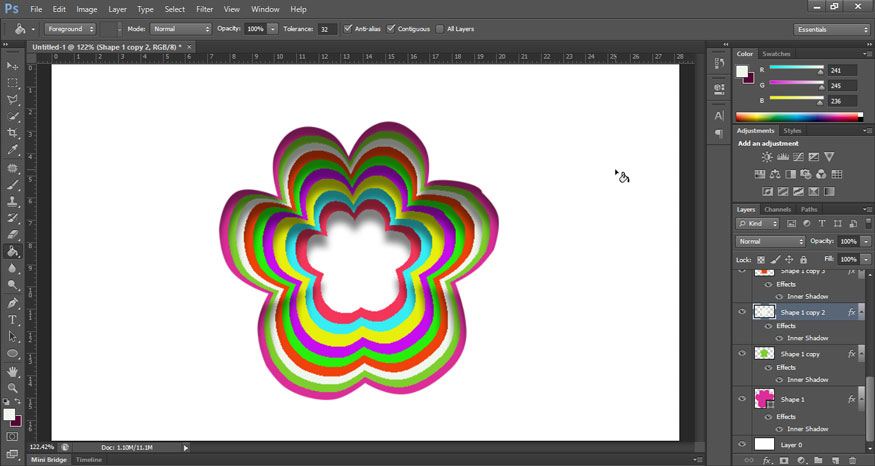The height and width of the screenshot is (466, 875).
Task: Select the Move tool
Action: pos(13,66)
